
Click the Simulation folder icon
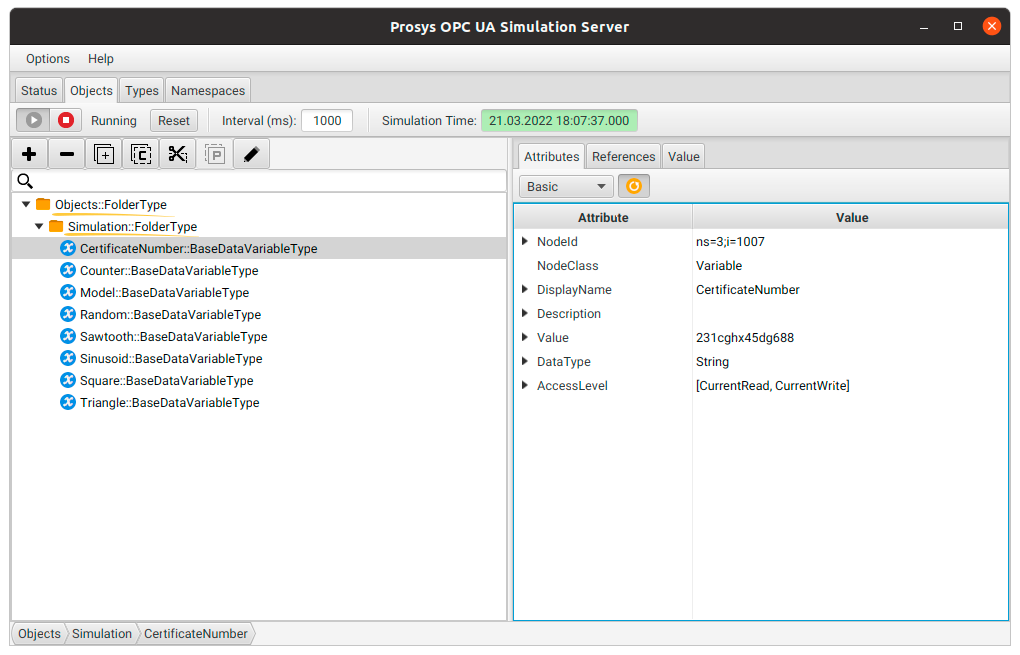pos(57,226)
